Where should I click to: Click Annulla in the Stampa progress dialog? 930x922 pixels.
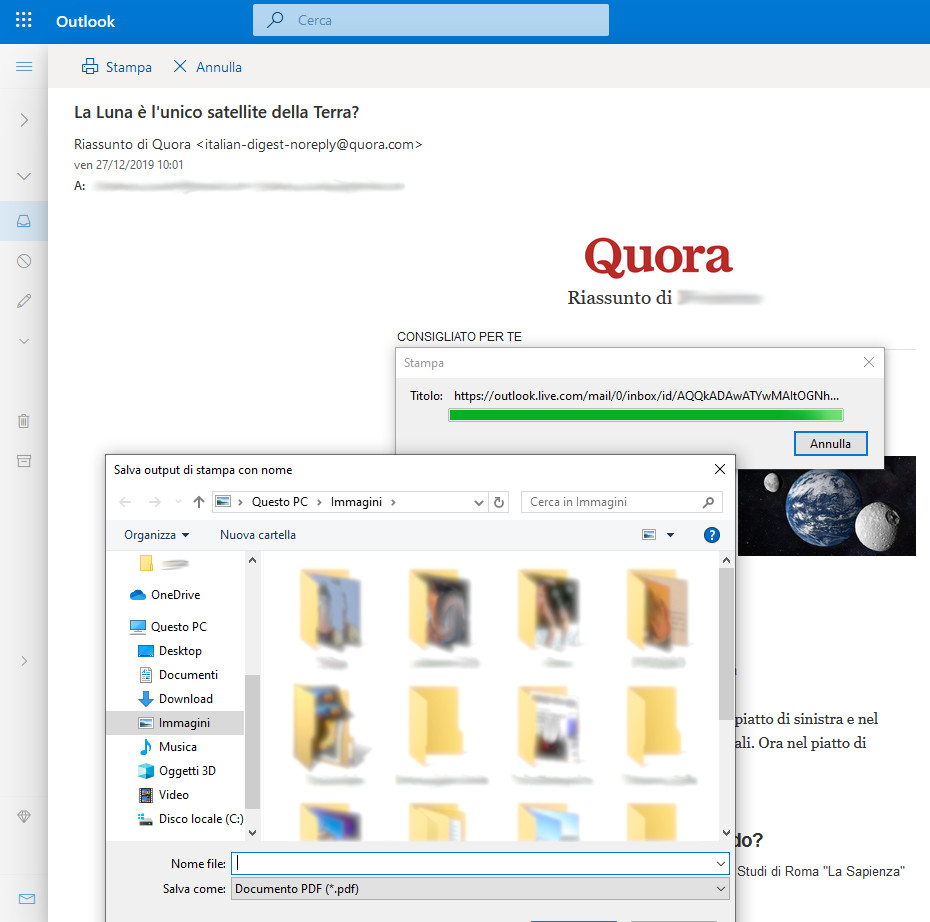830,443
